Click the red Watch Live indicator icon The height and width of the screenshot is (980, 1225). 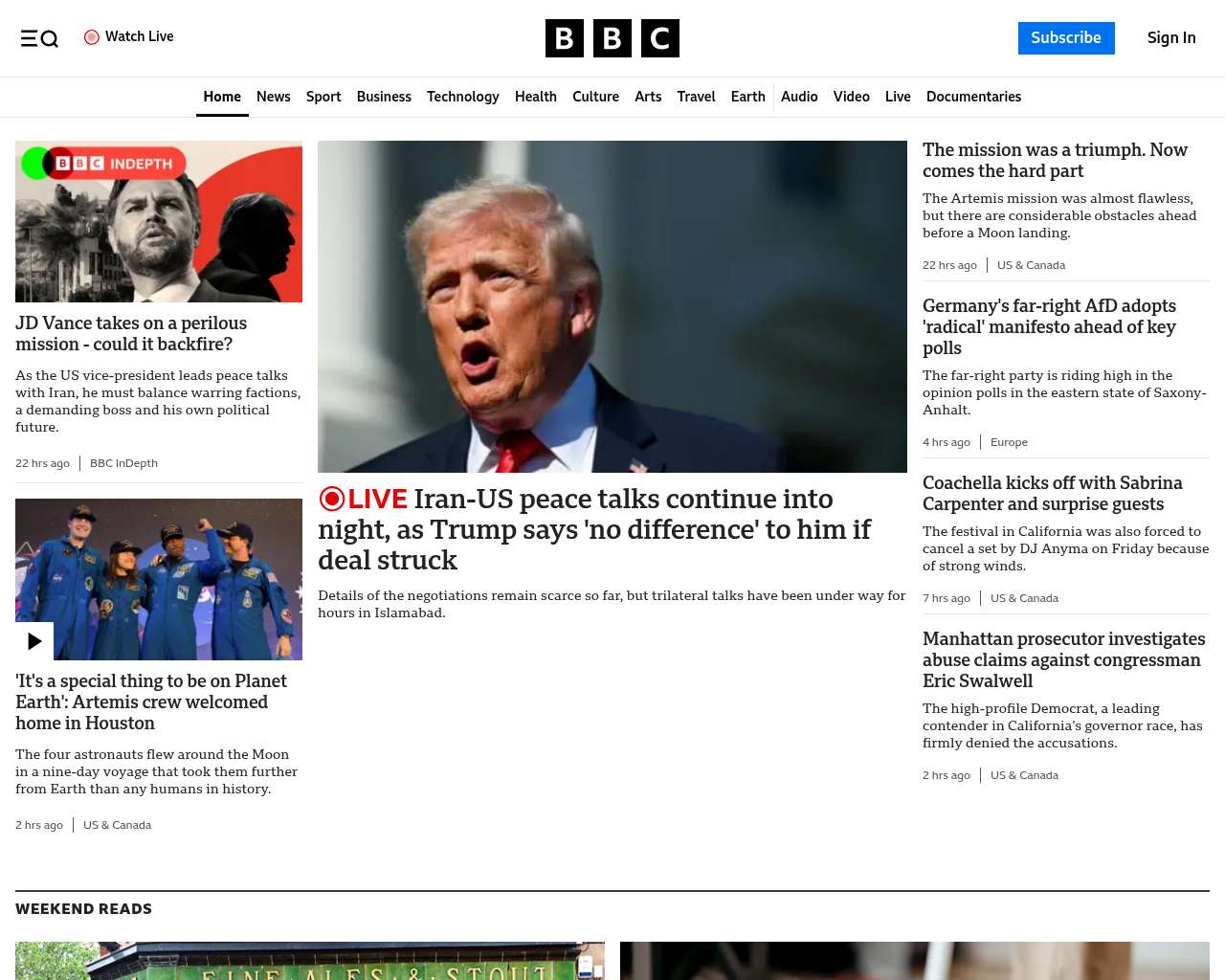[x=92, y=37]
